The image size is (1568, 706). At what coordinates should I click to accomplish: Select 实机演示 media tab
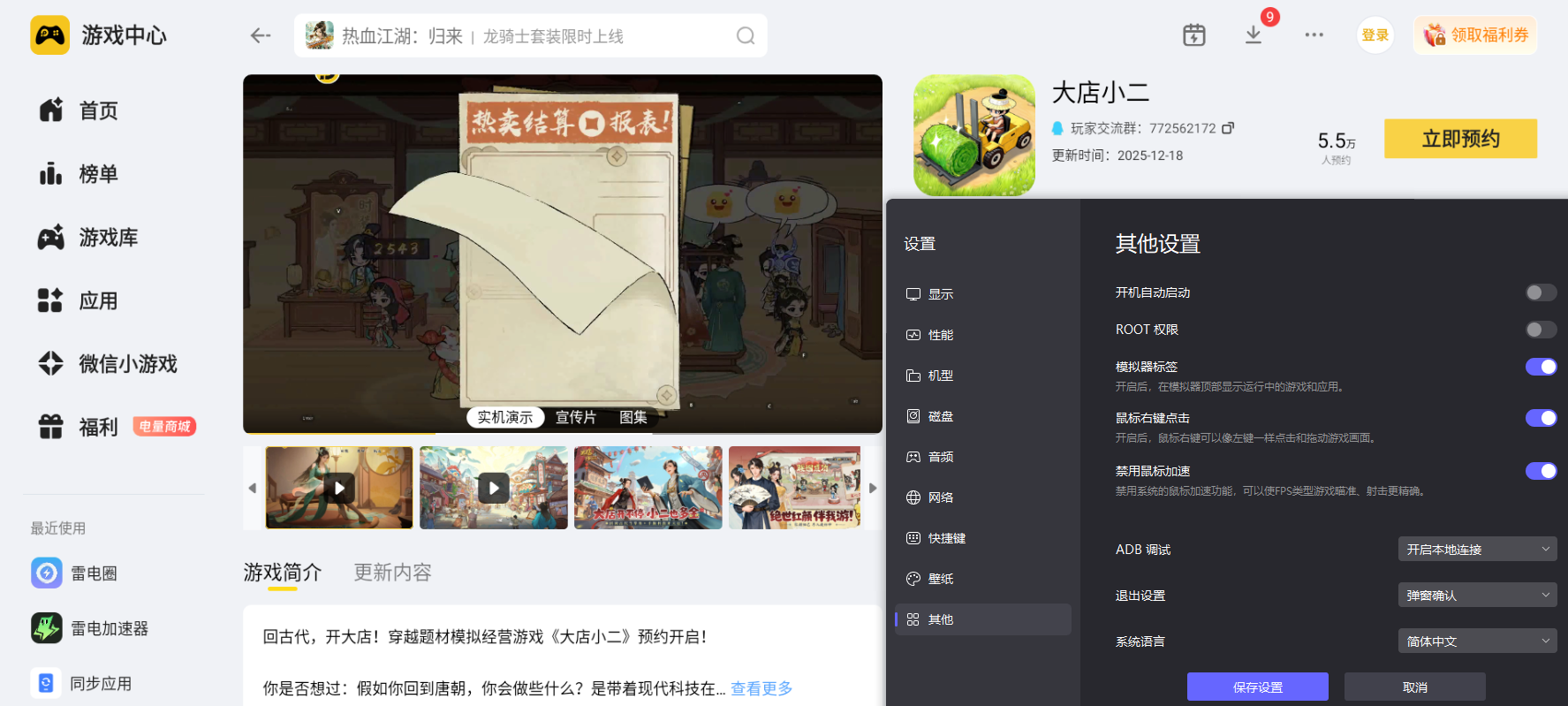click(505, 417)
